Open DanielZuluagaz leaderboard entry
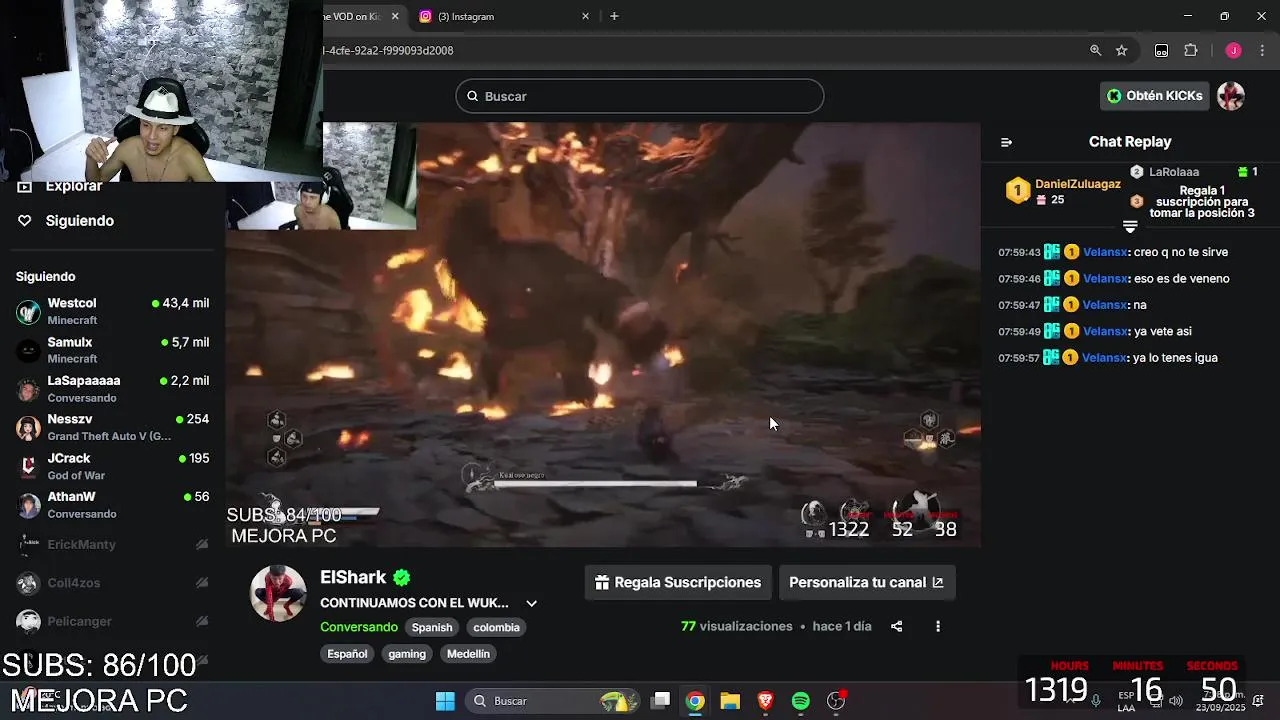 pyautogui.click(x=1064, y=191)
